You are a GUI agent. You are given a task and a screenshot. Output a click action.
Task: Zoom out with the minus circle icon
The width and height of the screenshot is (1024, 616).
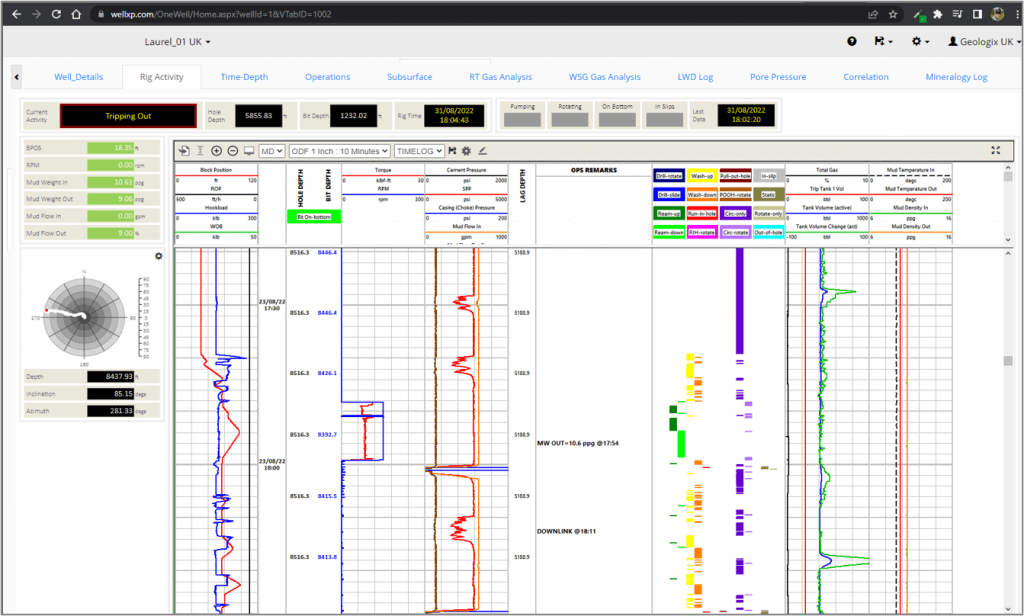click(232, 151)
